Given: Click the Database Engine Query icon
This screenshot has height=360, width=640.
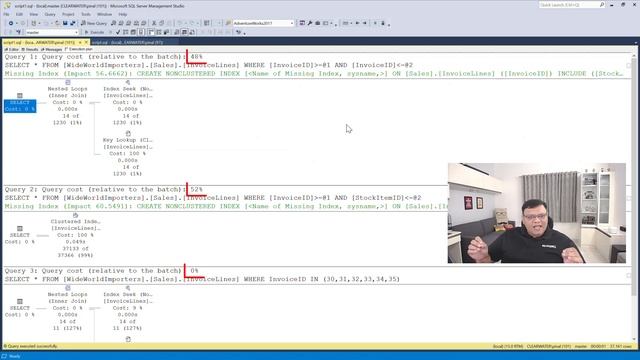Looking at the screenshot, I should (114, 23).
